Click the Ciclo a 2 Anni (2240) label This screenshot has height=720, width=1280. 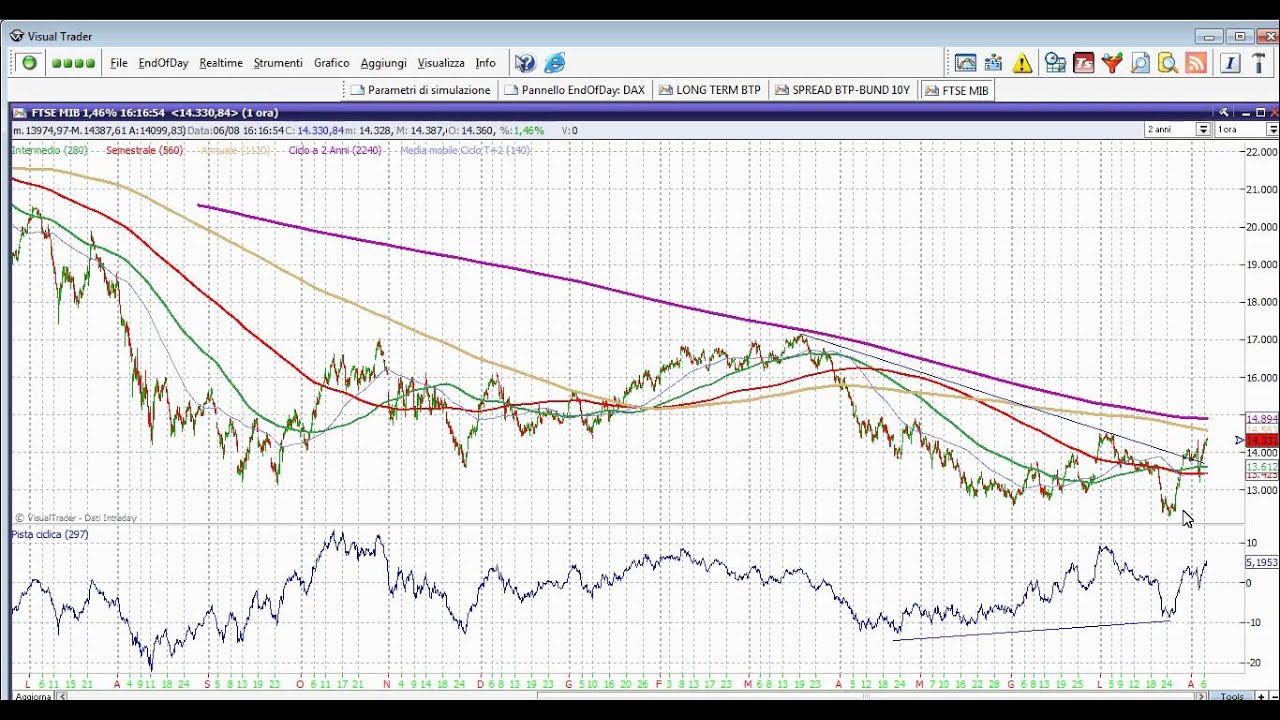pyautogui.click(x=334, y=150)
